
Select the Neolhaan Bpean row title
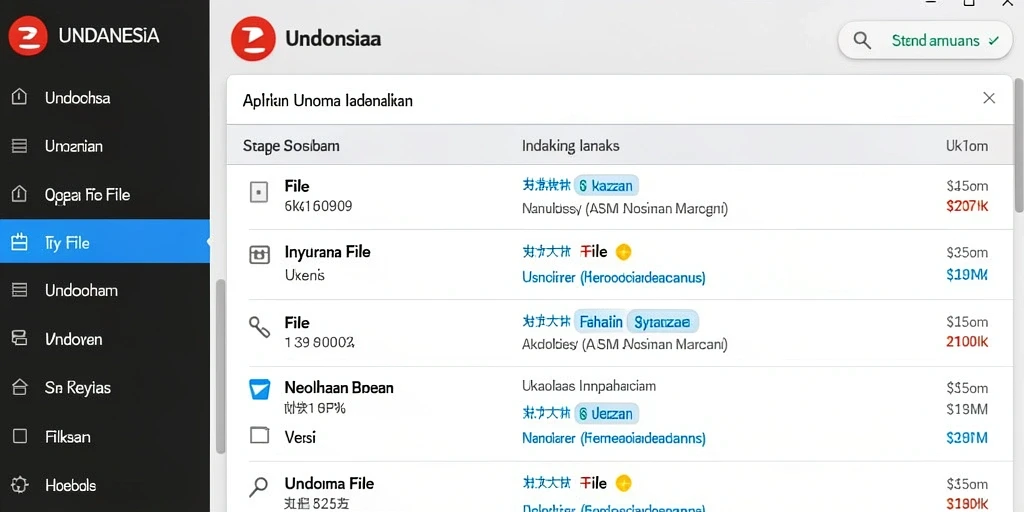[x=339, y=387]
